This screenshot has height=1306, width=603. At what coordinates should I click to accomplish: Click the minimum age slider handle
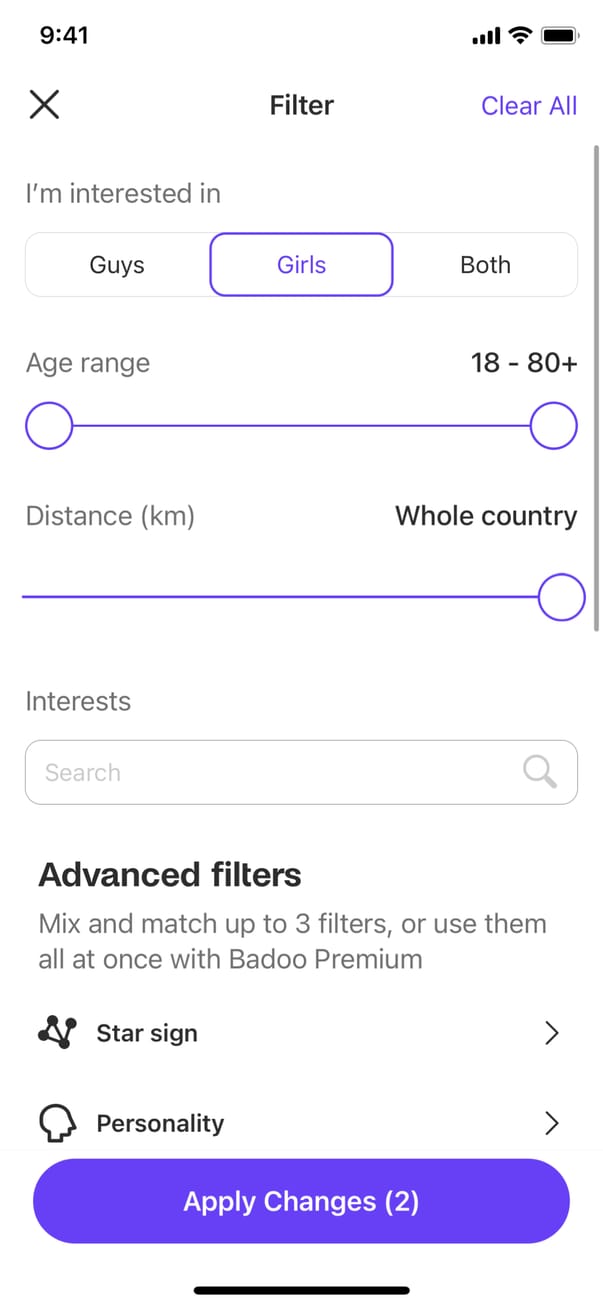pos(49,427)
